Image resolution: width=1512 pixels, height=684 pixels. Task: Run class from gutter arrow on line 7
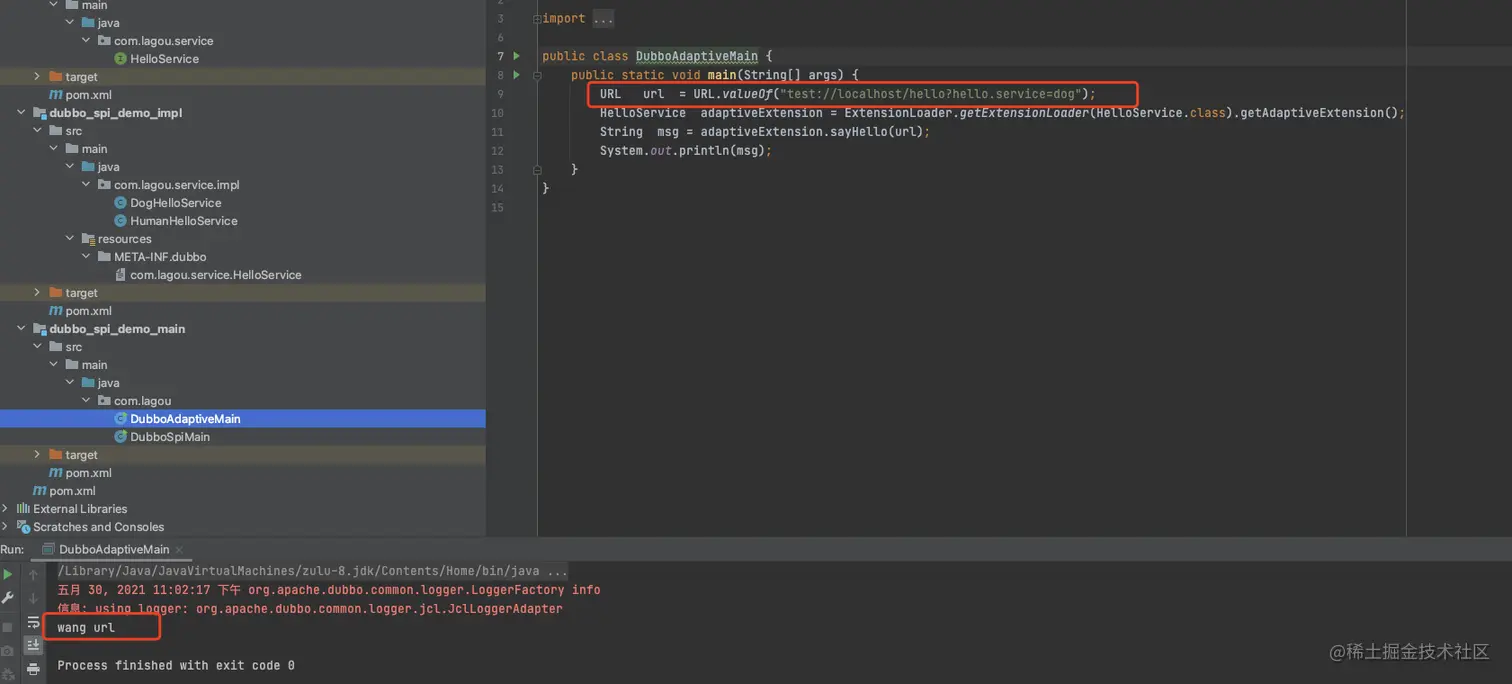pos(517,56)
